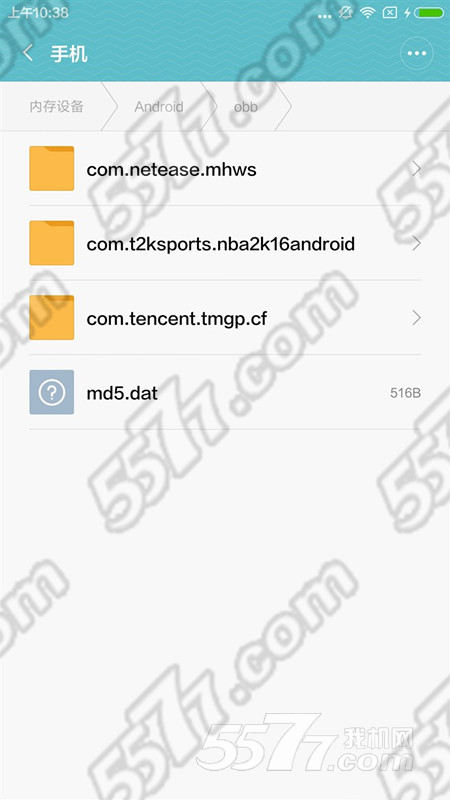The width and height of the screenshot is (450, 800).
Task: Select the obb breadcrumb
Action: point(245,107)
